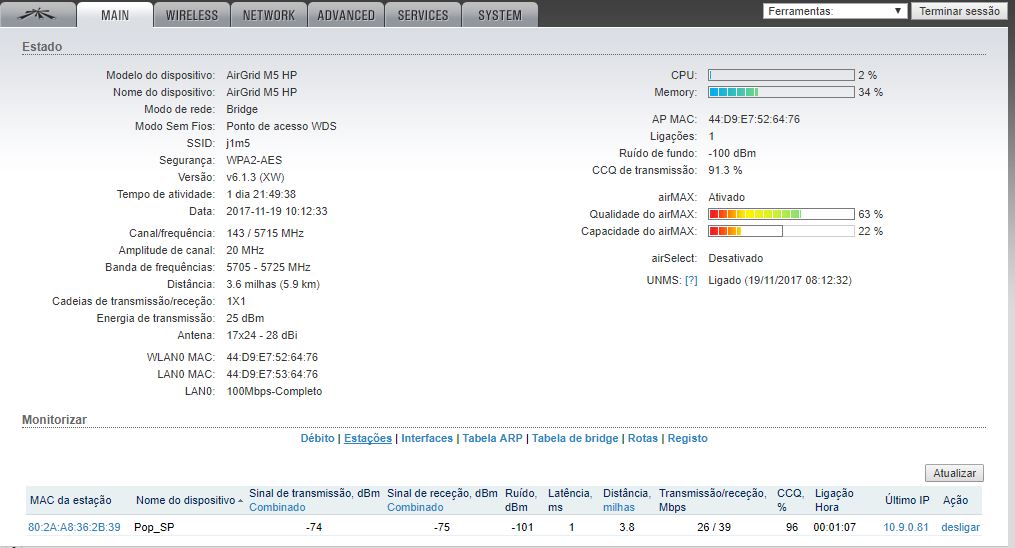
Task: Click the airSelect value Desativado
Action: click(735, 258)
